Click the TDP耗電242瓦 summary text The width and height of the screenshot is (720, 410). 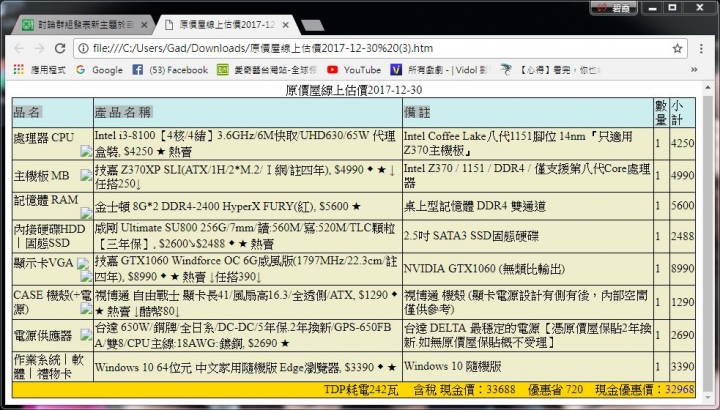361,390
